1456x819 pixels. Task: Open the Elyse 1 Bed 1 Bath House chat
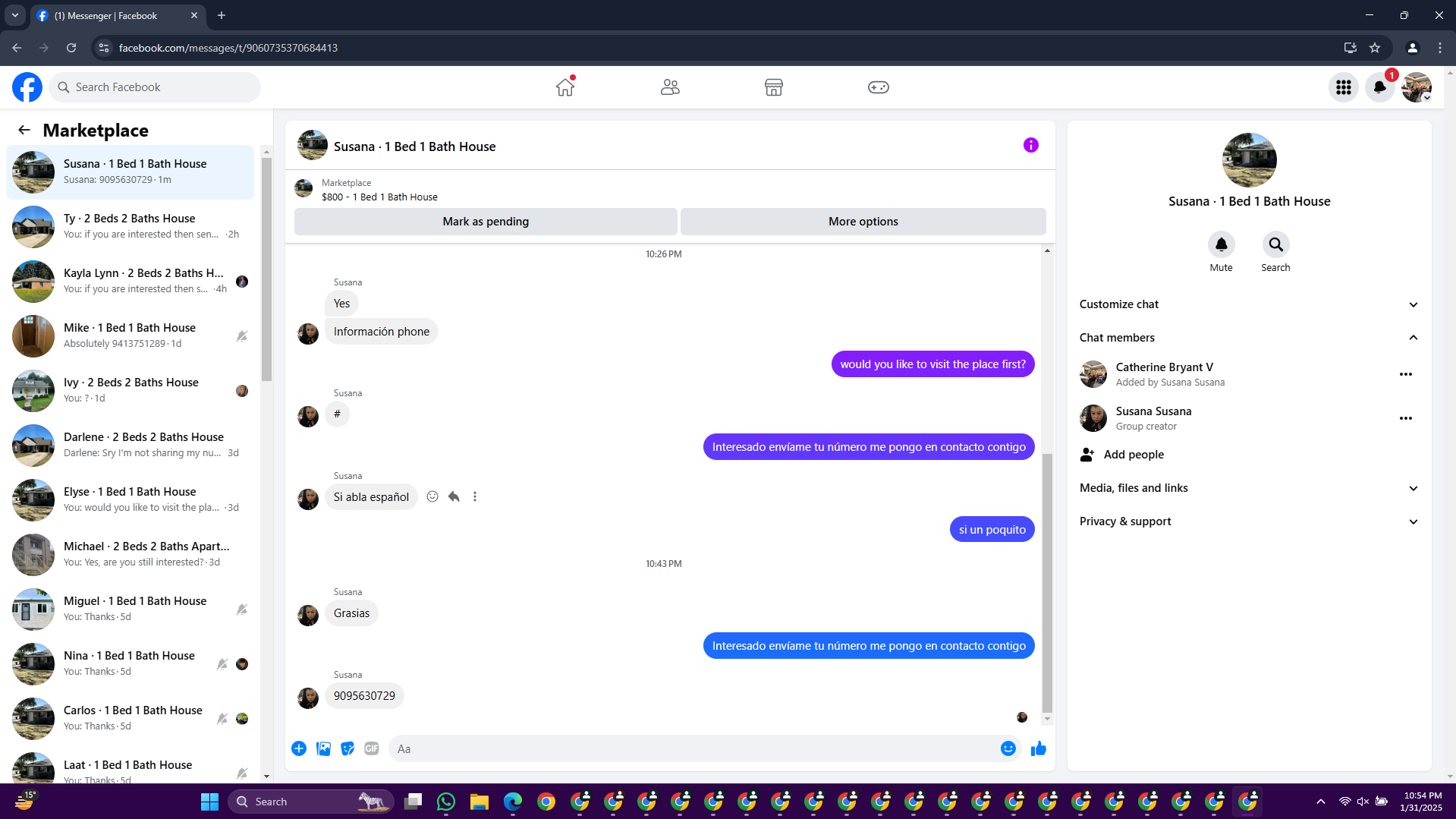click(x=131, y=500)
